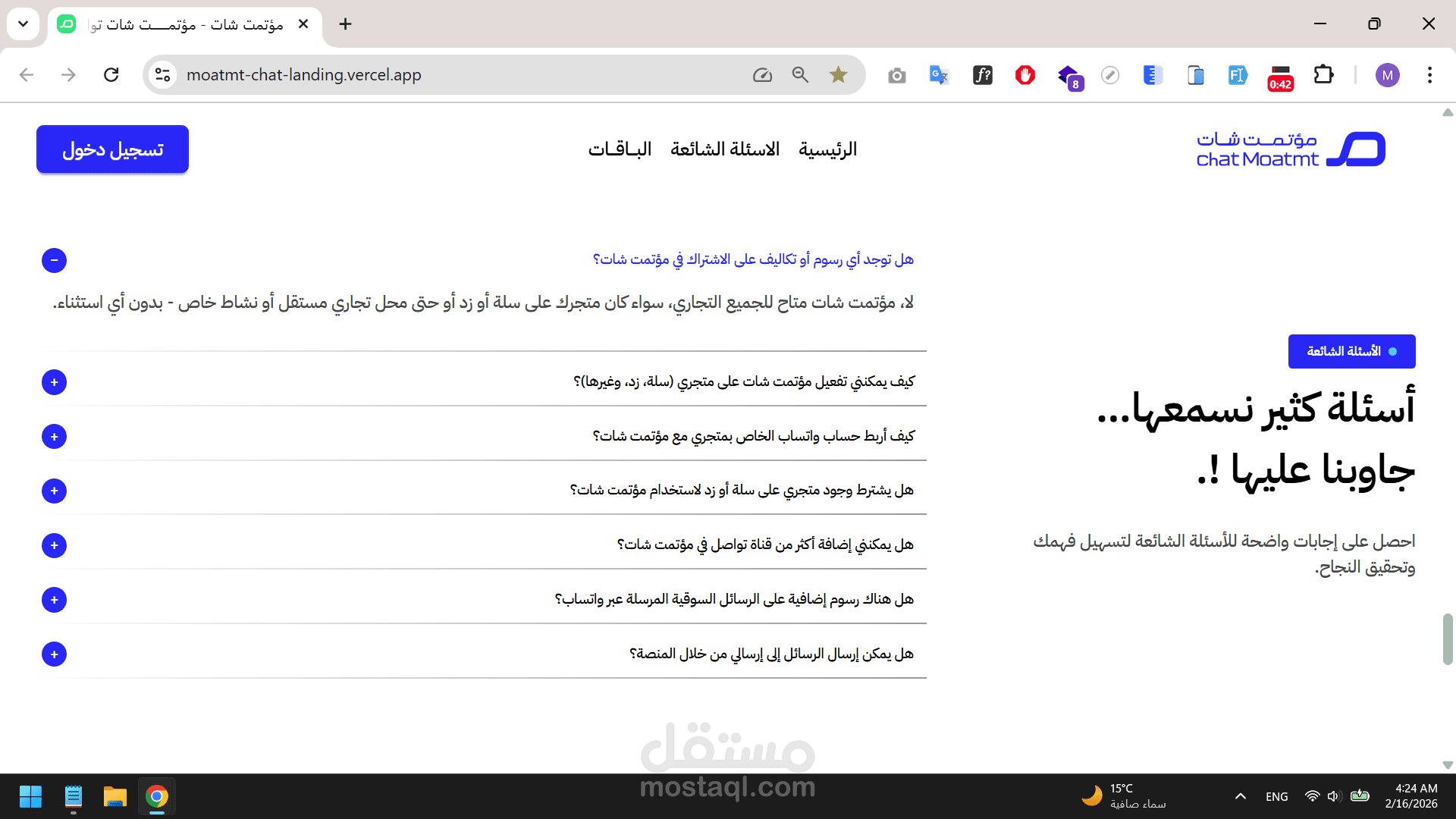Click the zoom magnifier icon in address bar
Screen dimensions: 1456x819
click(x=800, y=74)
